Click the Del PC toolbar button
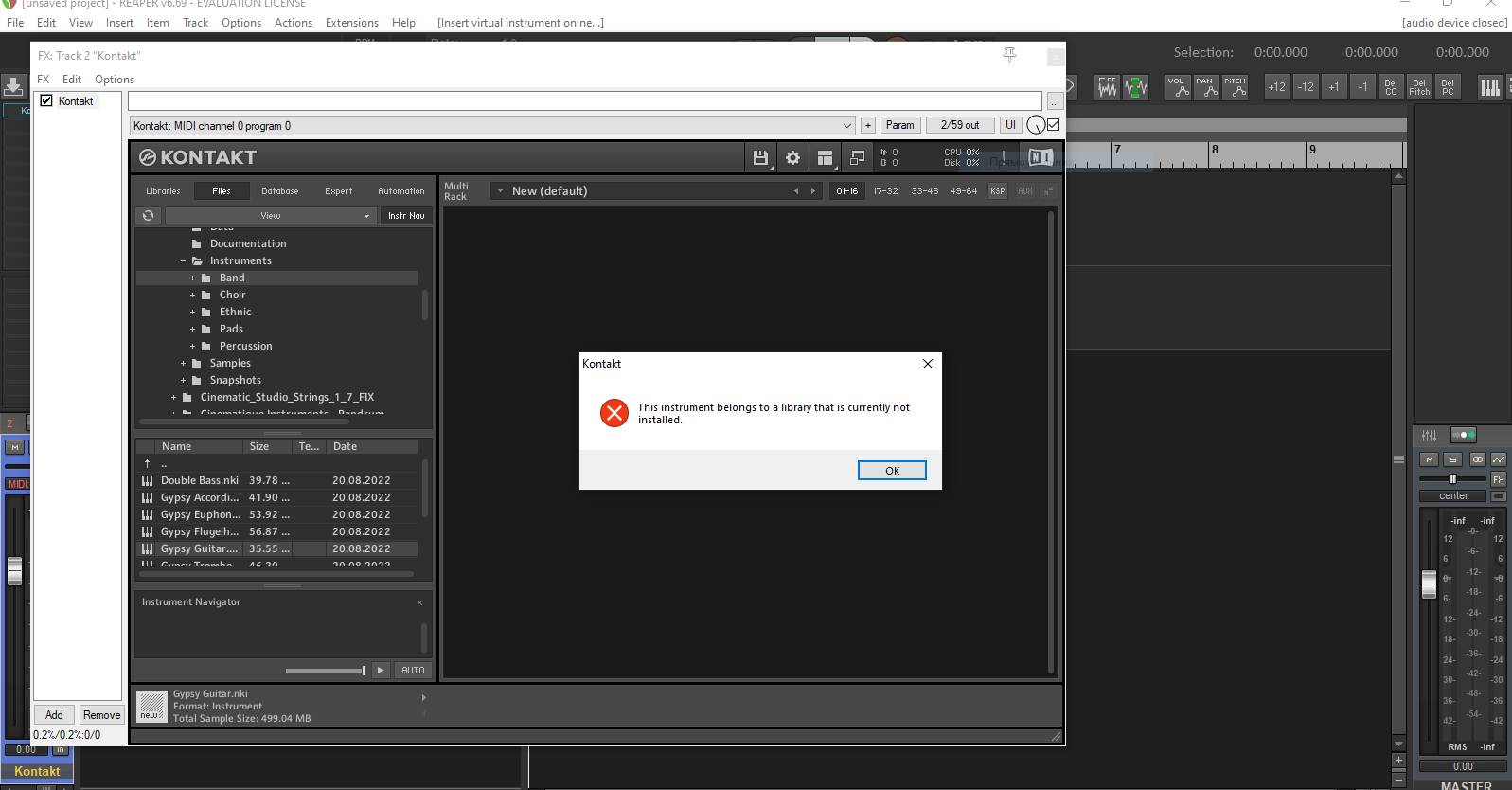1512x790 pixels. [1448, 87]
